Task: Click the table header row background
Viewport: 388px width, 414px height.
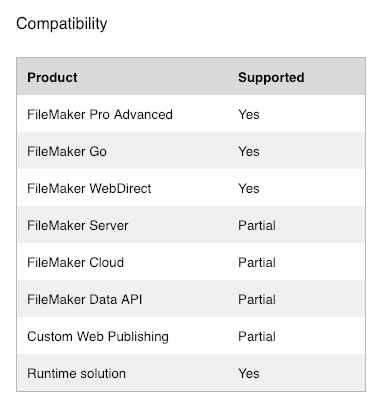Action: (x=191, y=77)
